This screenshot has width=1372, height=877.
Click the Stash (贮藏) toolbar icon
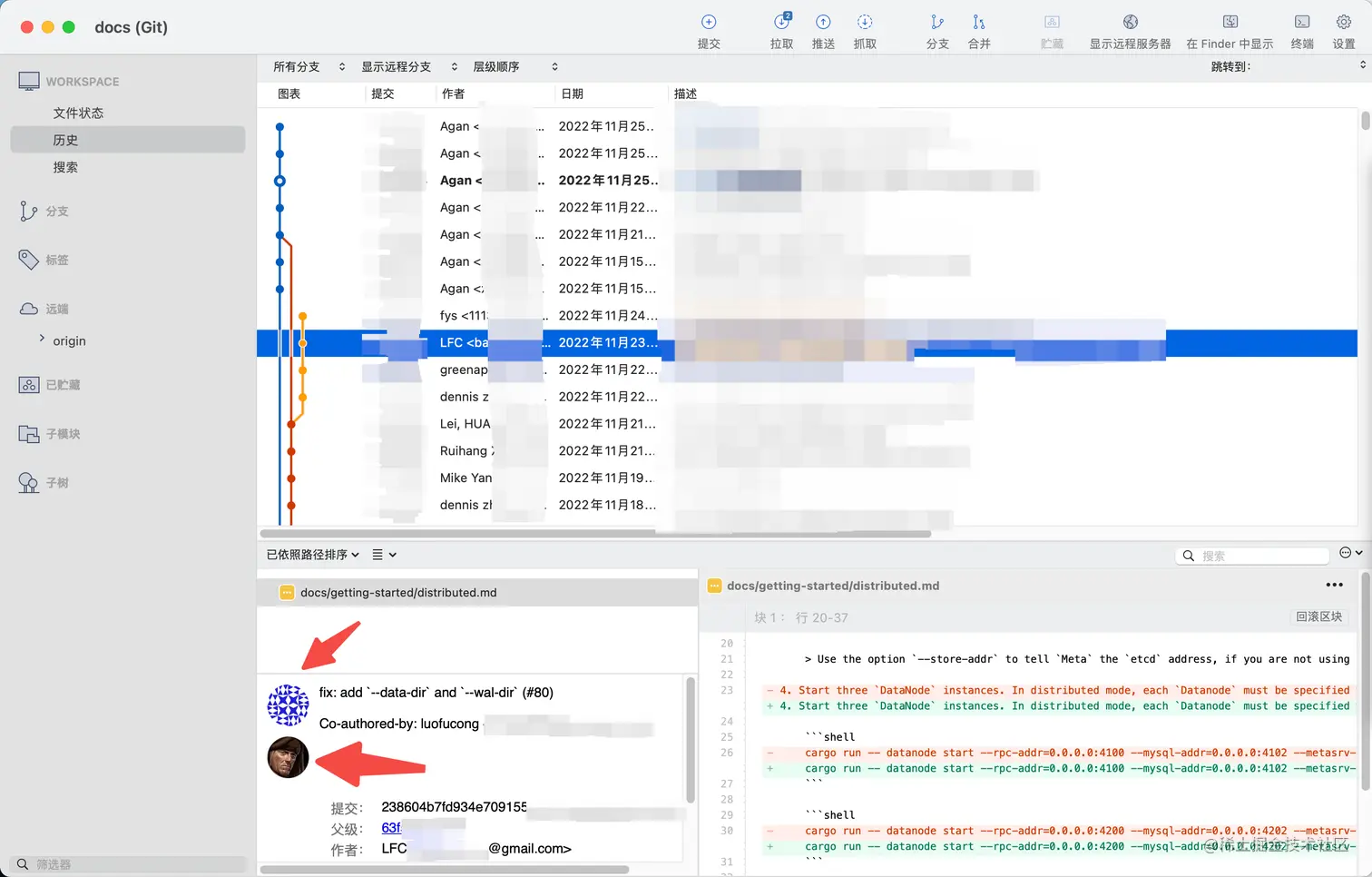click(1052, 22)
